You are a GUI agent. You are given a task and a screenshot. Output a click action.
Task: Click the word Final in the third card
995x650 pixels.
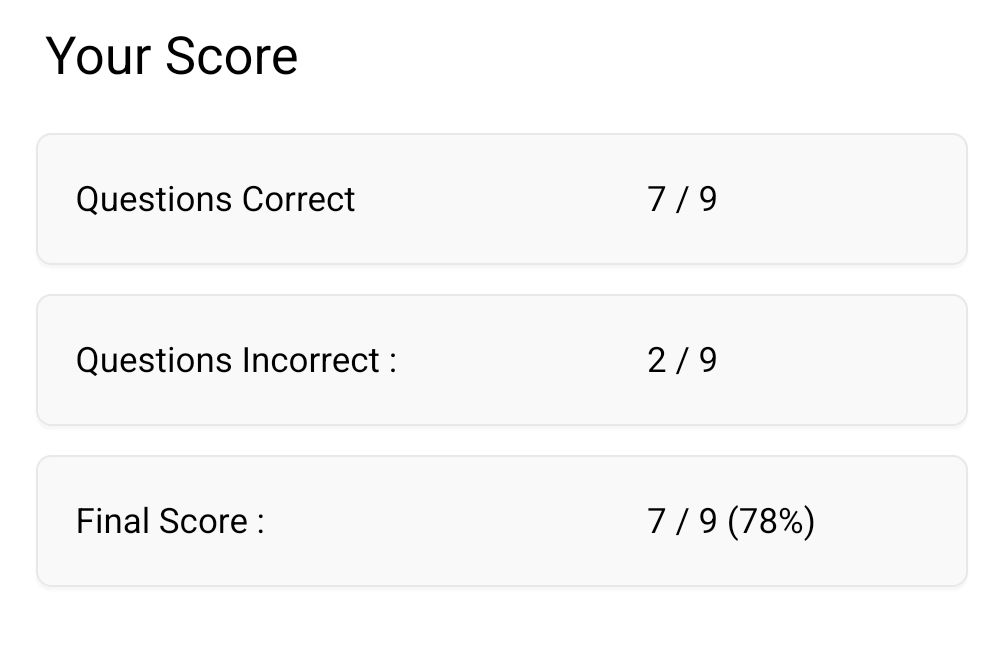coord(113,521)
